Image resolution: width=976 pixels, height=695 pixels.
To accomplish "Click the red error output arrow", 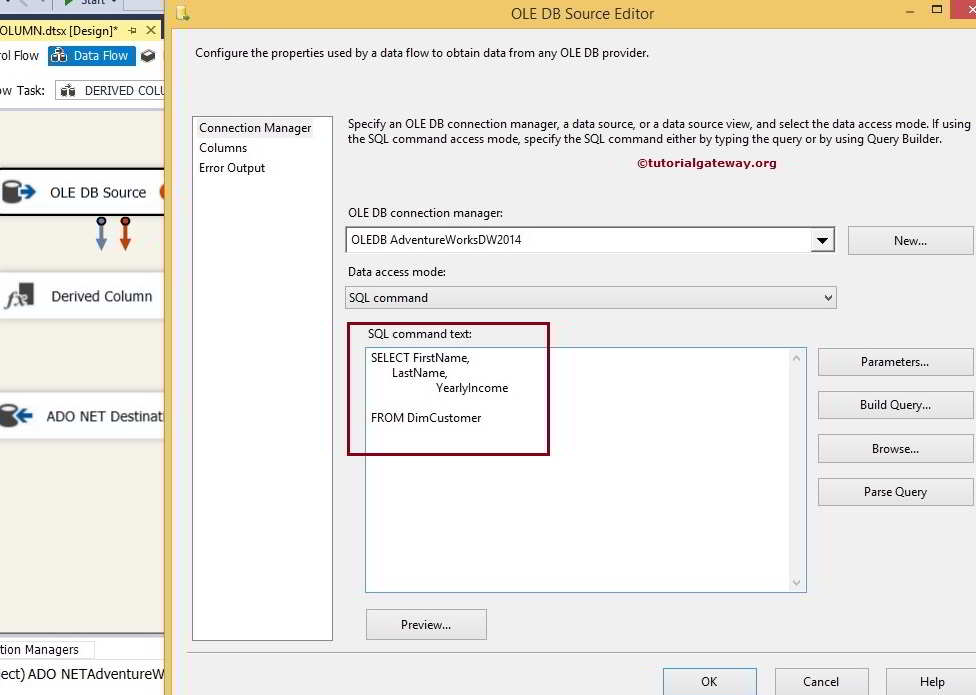I will [x=125, y=233].
